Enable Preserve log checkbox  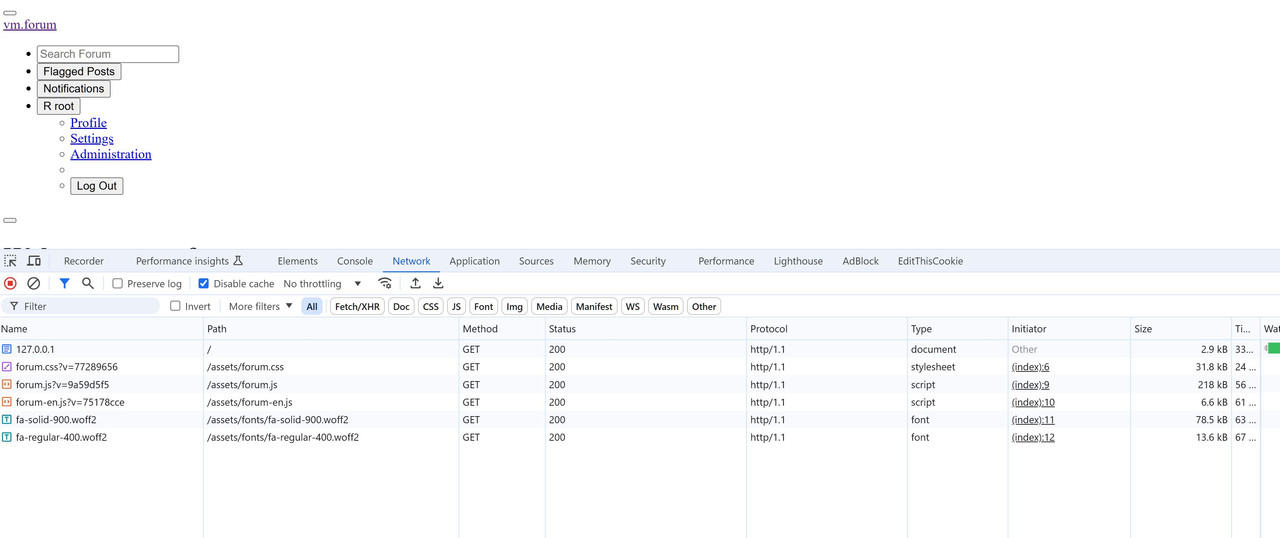117,284
